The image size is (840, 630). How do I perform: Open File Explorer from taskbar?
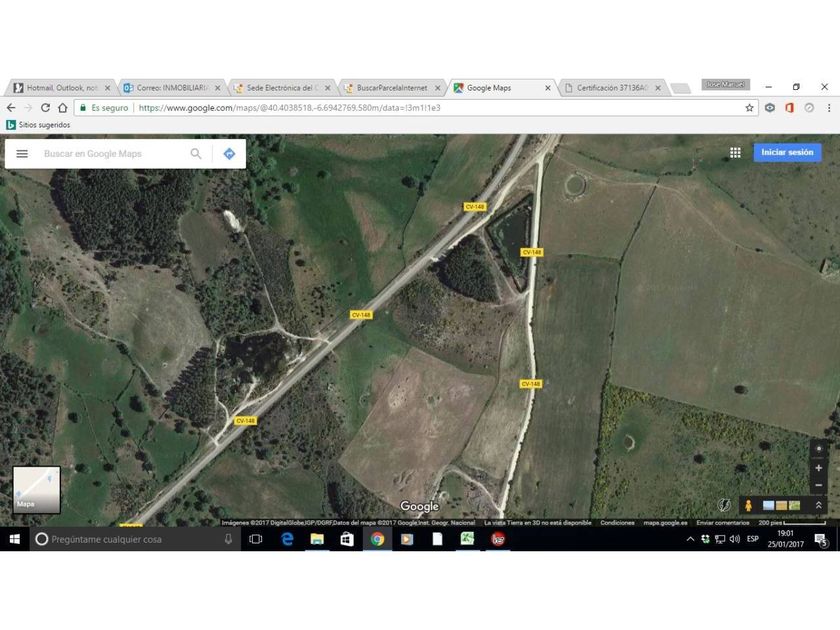click(317, 539)
